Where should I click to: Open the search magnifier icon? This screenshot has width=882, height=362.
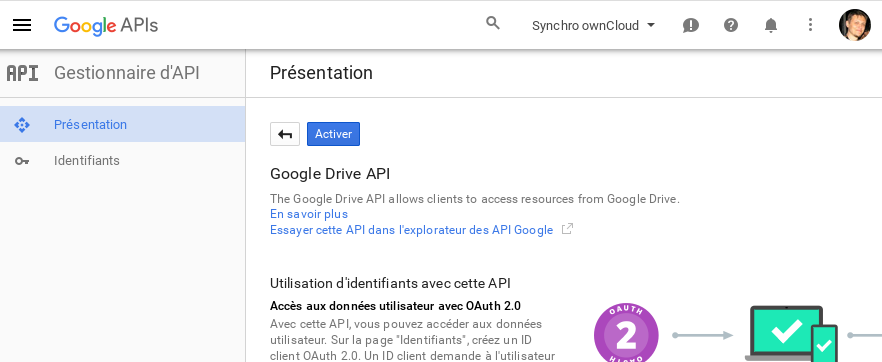click(493, 24)
